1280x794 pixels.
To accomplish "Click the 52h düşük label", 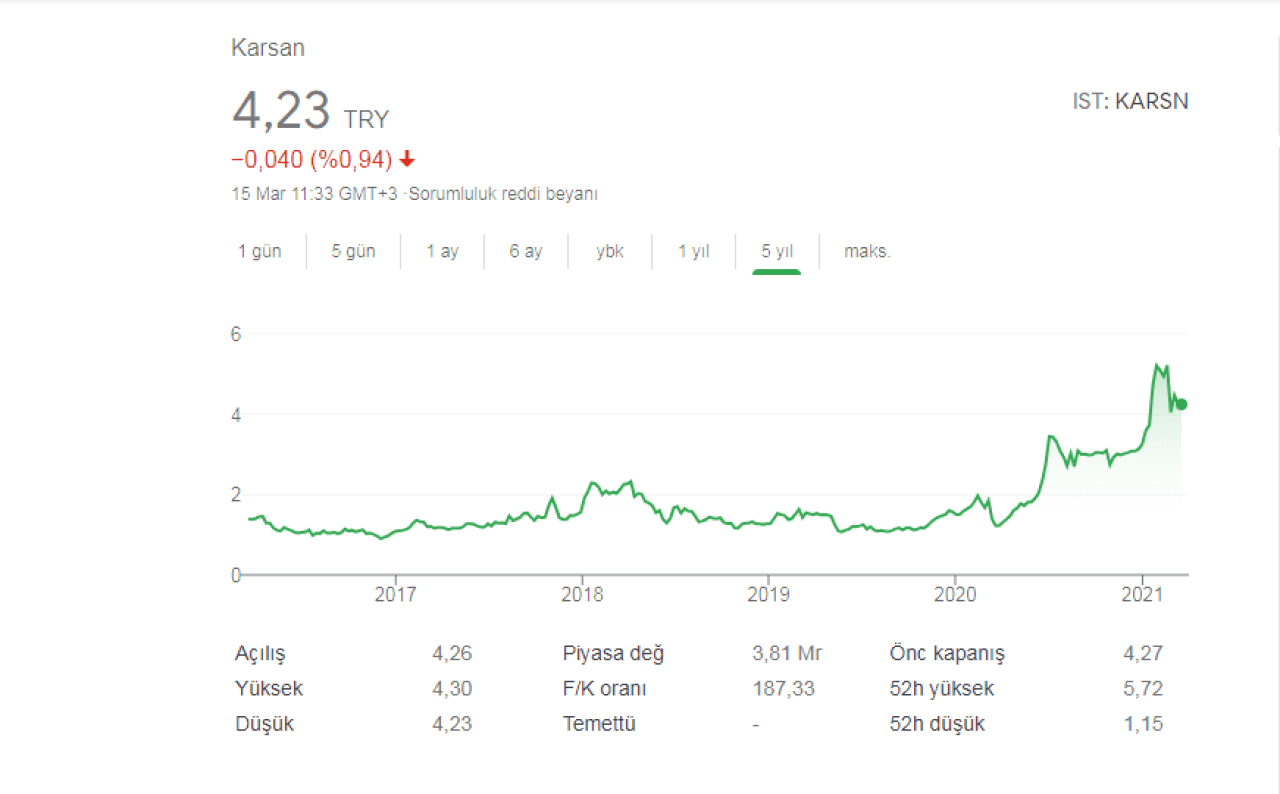I will click(937, 724).
